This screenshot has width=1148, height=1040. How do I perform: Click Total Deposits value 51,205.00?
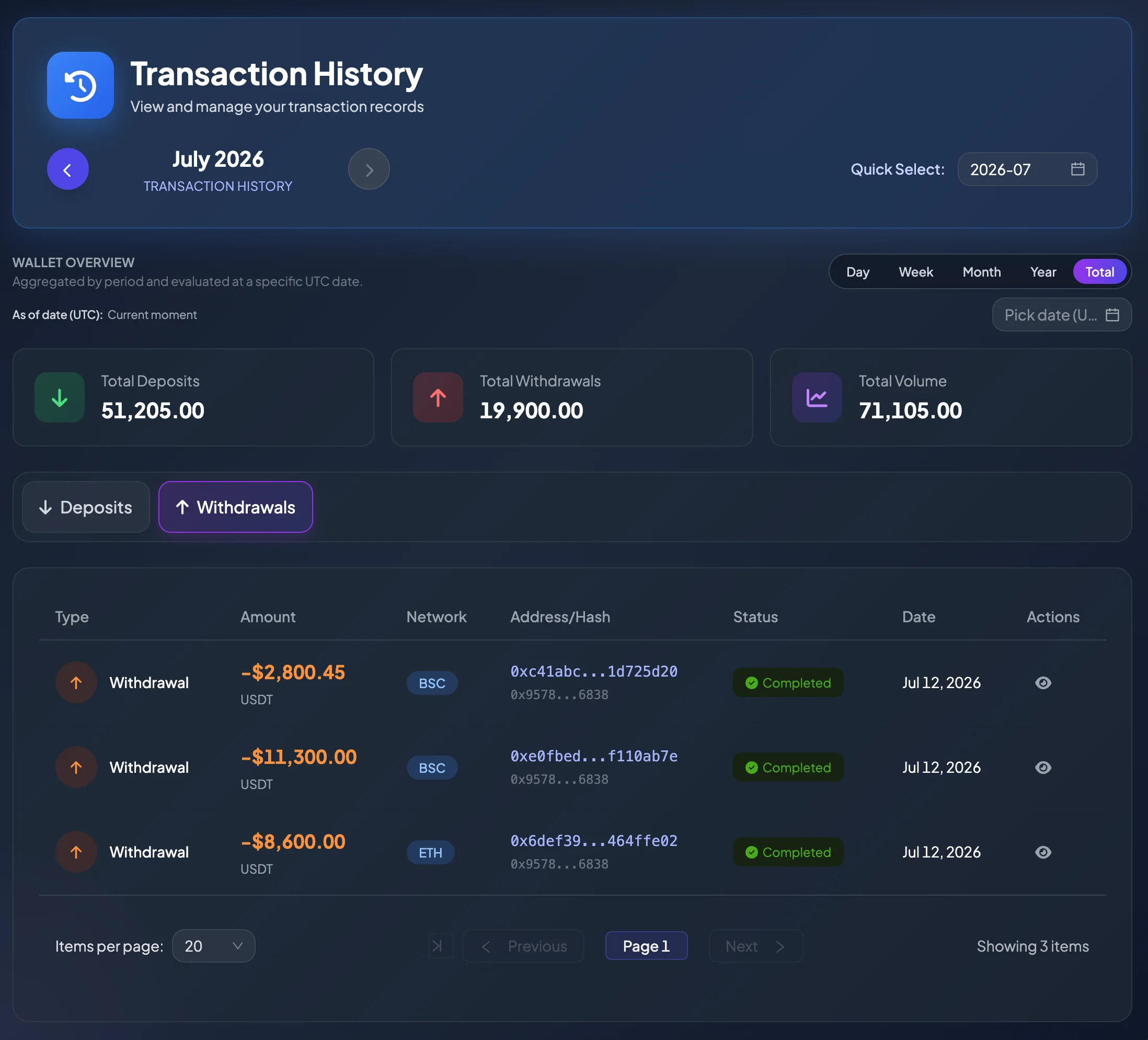(x=153, y=410)
